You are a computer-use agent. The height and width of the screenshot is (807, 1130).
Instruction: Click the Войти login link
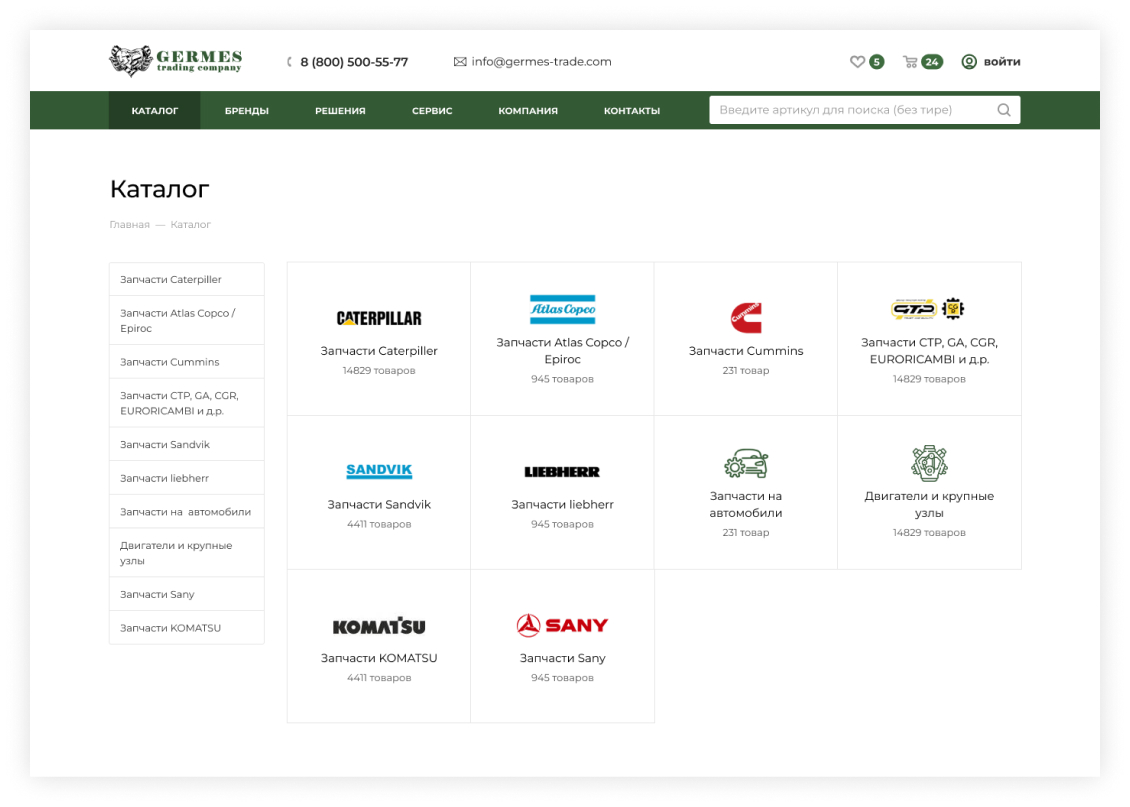tap(1002, 62)
